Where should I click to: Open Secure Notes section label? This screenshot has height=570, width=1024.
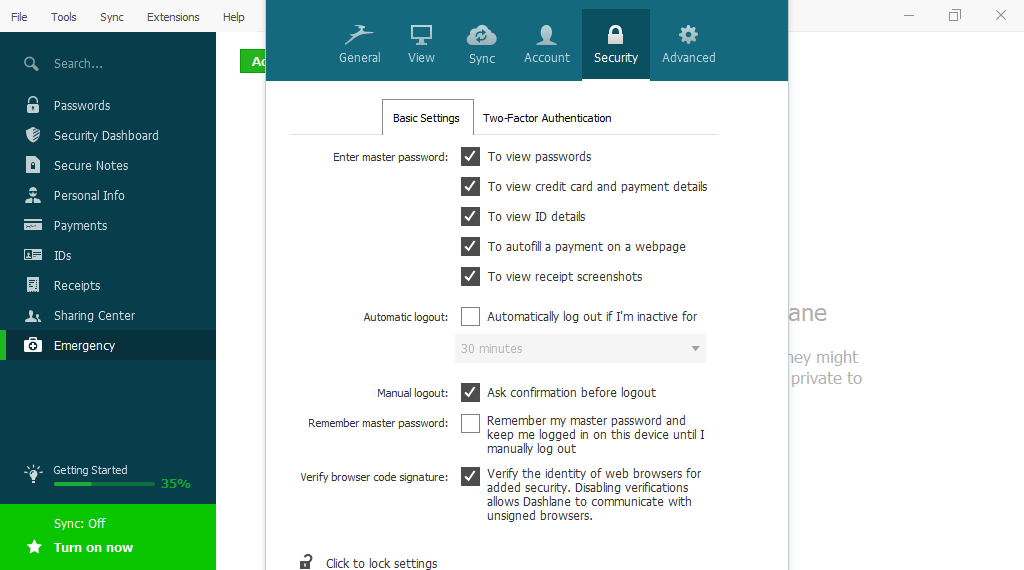[91, 165]
